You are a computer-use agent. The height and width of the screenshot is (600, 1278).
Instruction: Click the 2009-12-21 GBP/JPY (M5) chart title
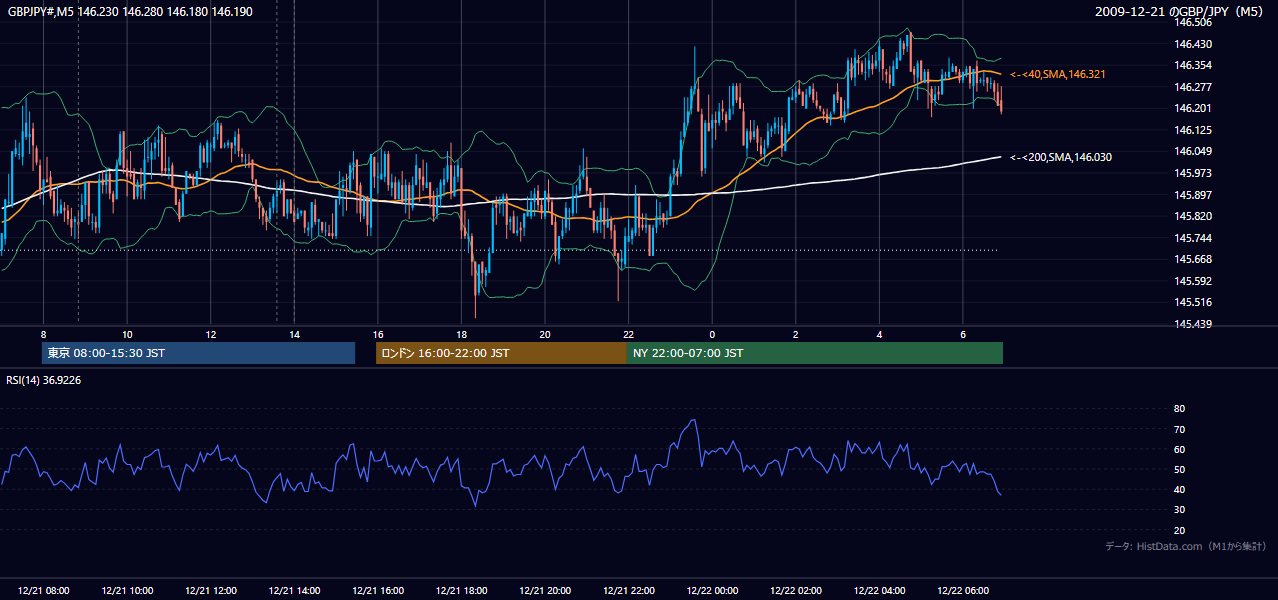[x=1181, y=11]
